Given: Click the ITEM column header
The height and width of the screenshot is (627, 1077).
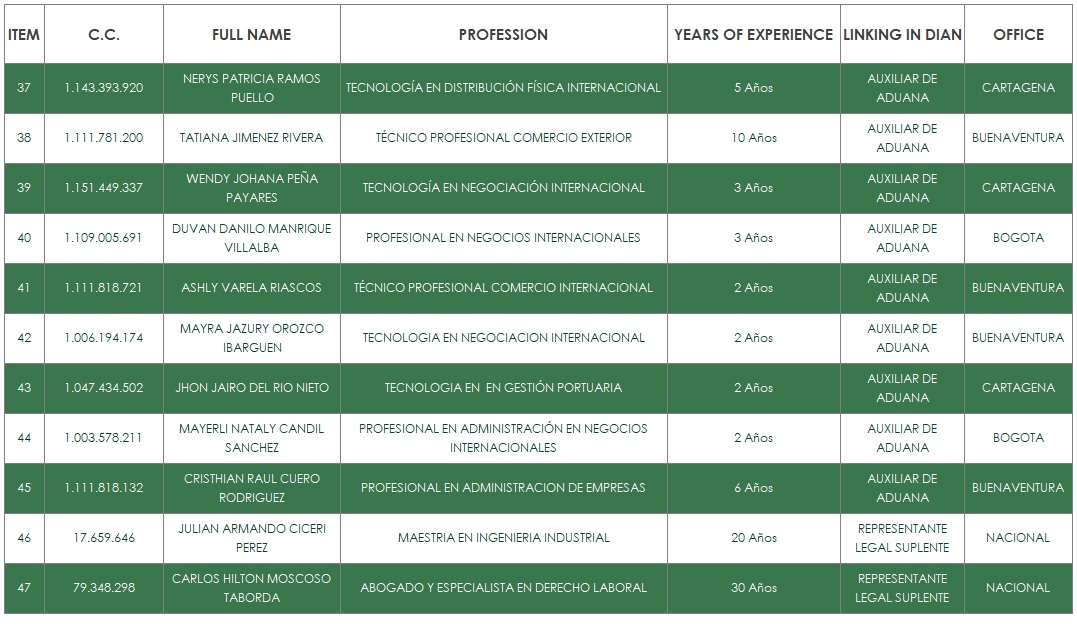Looking at the screenshot, I should point(24,34).
